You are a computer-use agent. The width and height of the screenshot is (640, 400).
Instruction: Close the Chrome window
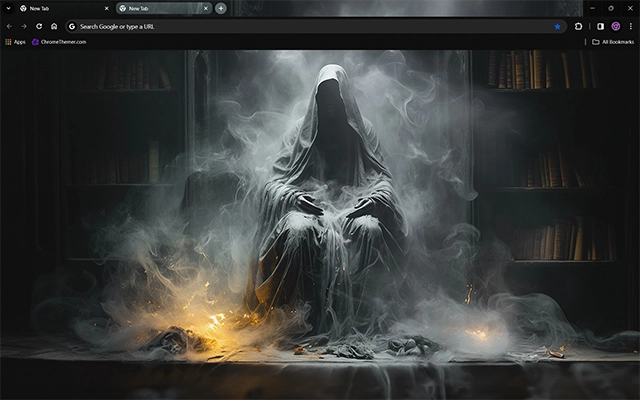(x=630, y=8)
